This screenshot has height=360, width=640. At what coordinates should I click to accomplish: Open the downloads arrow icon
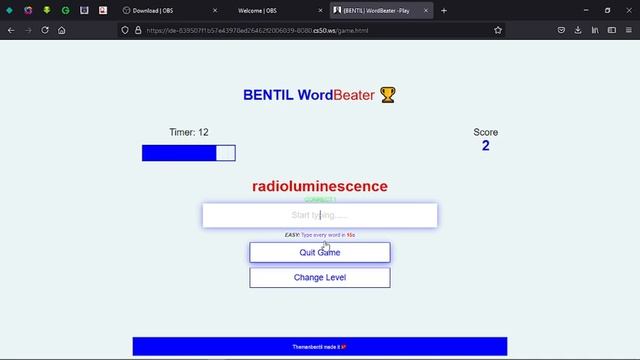click(578, 30)
